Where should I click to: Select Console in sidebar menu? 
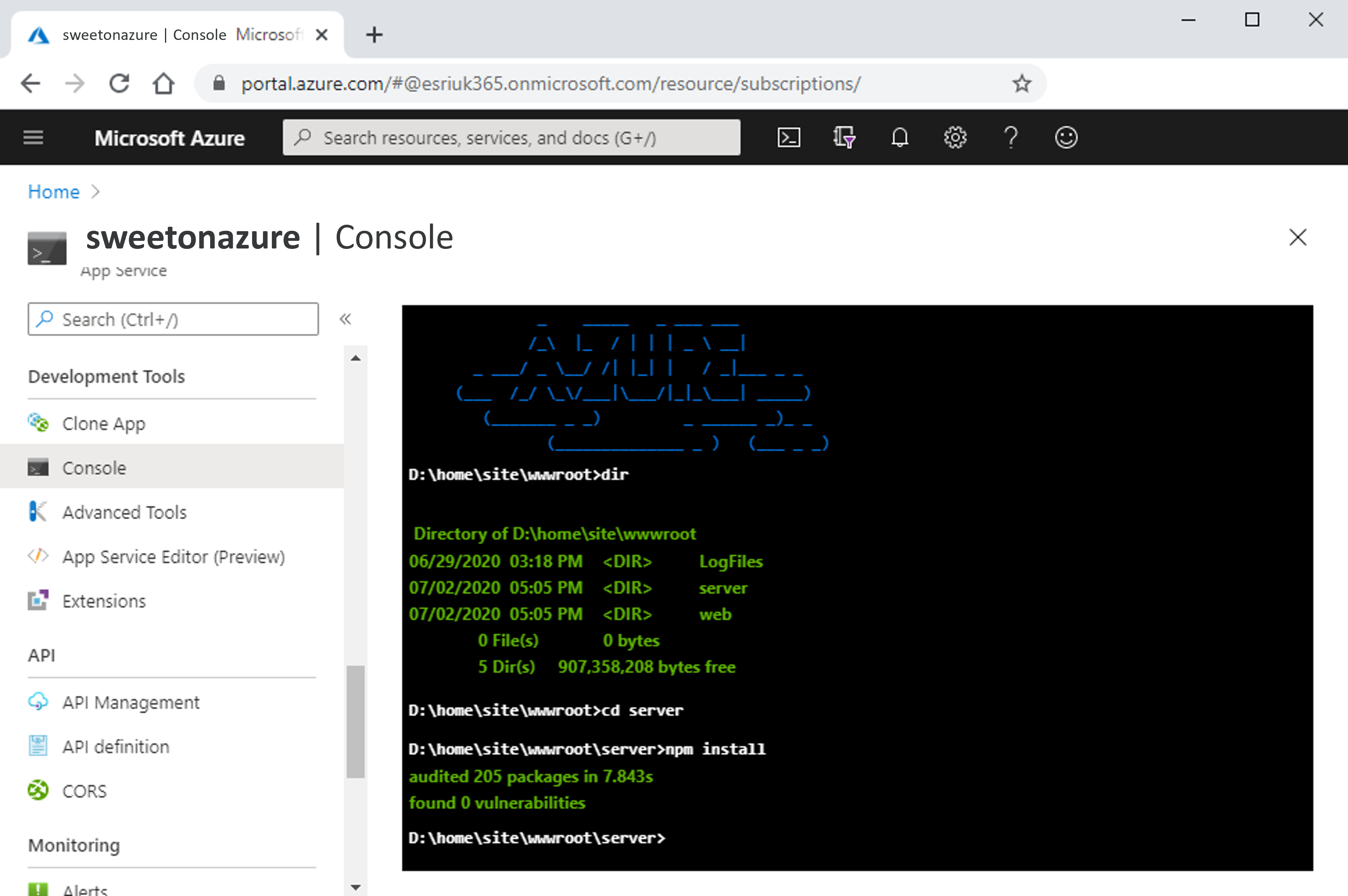pos(171,468)
